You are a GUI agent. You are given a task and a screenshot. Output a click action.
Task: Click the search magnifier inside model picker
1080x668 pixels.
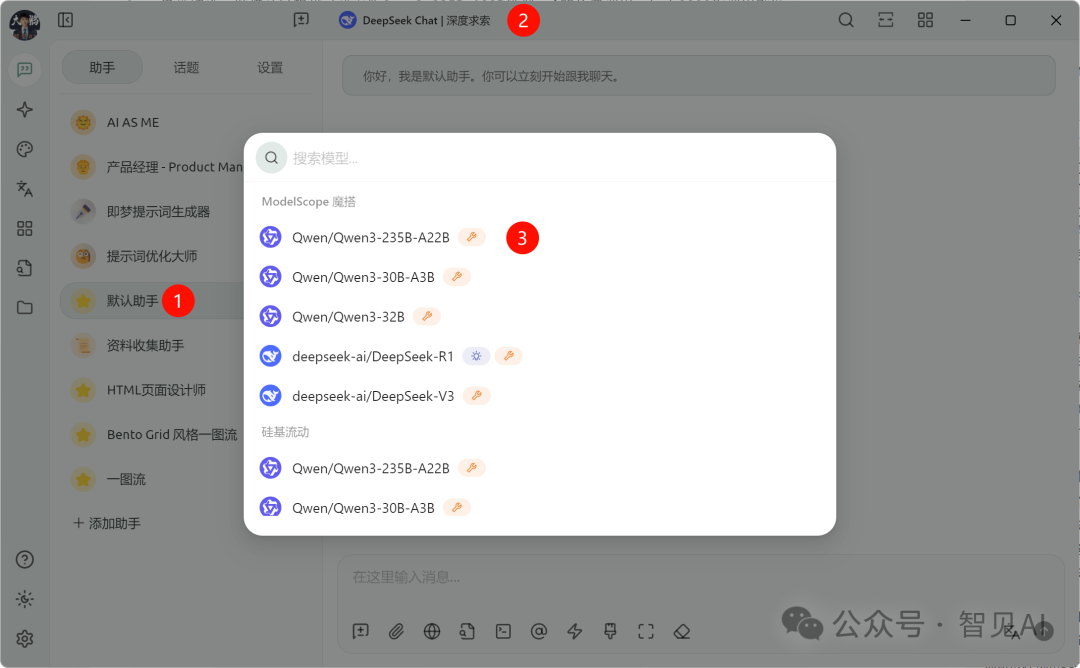pyautogui.click(x=271, y=158)
